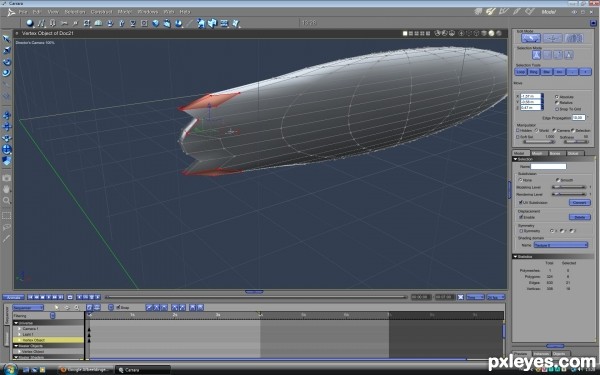Toggle the Symmetry checkbox
600x375 pixels.
point(520,231)
